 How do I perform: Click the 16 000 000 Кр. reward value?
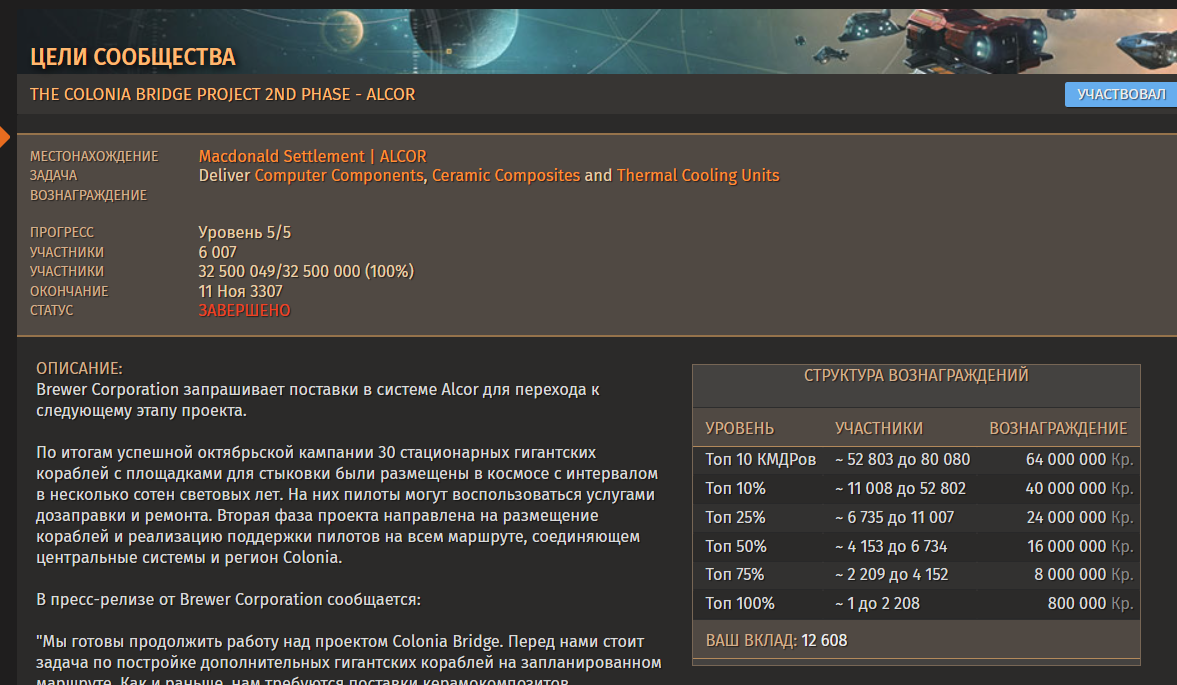tap(1080, 546)
